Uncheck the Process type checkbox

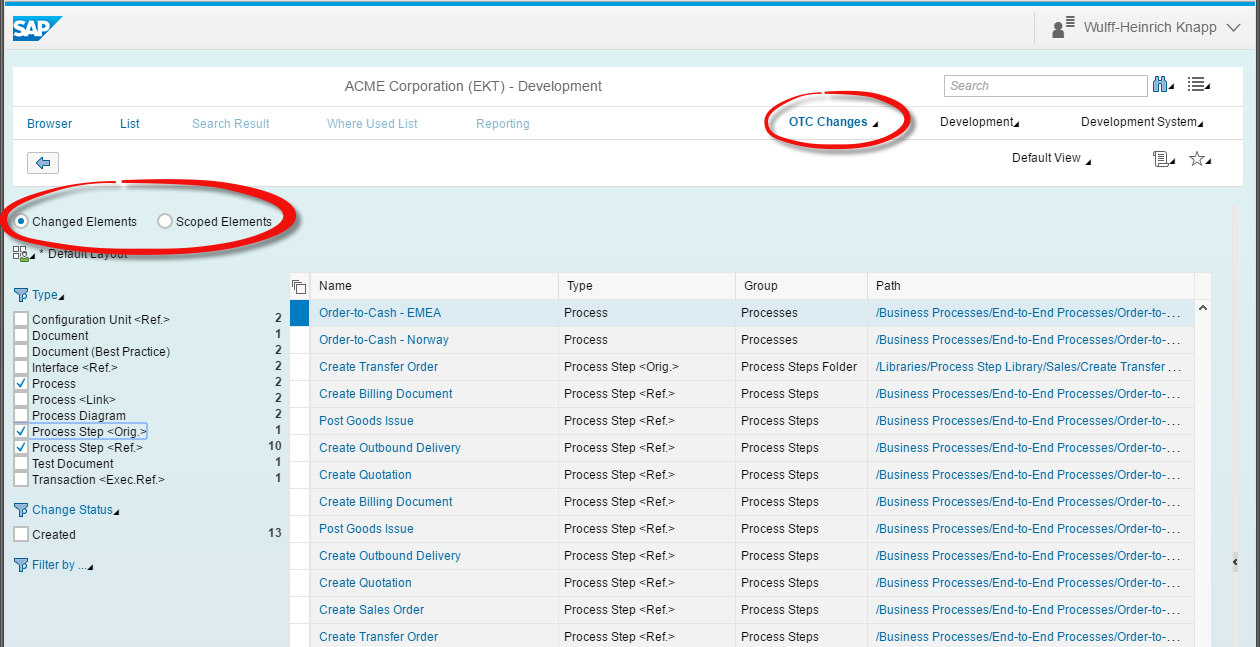click(21, 383)
